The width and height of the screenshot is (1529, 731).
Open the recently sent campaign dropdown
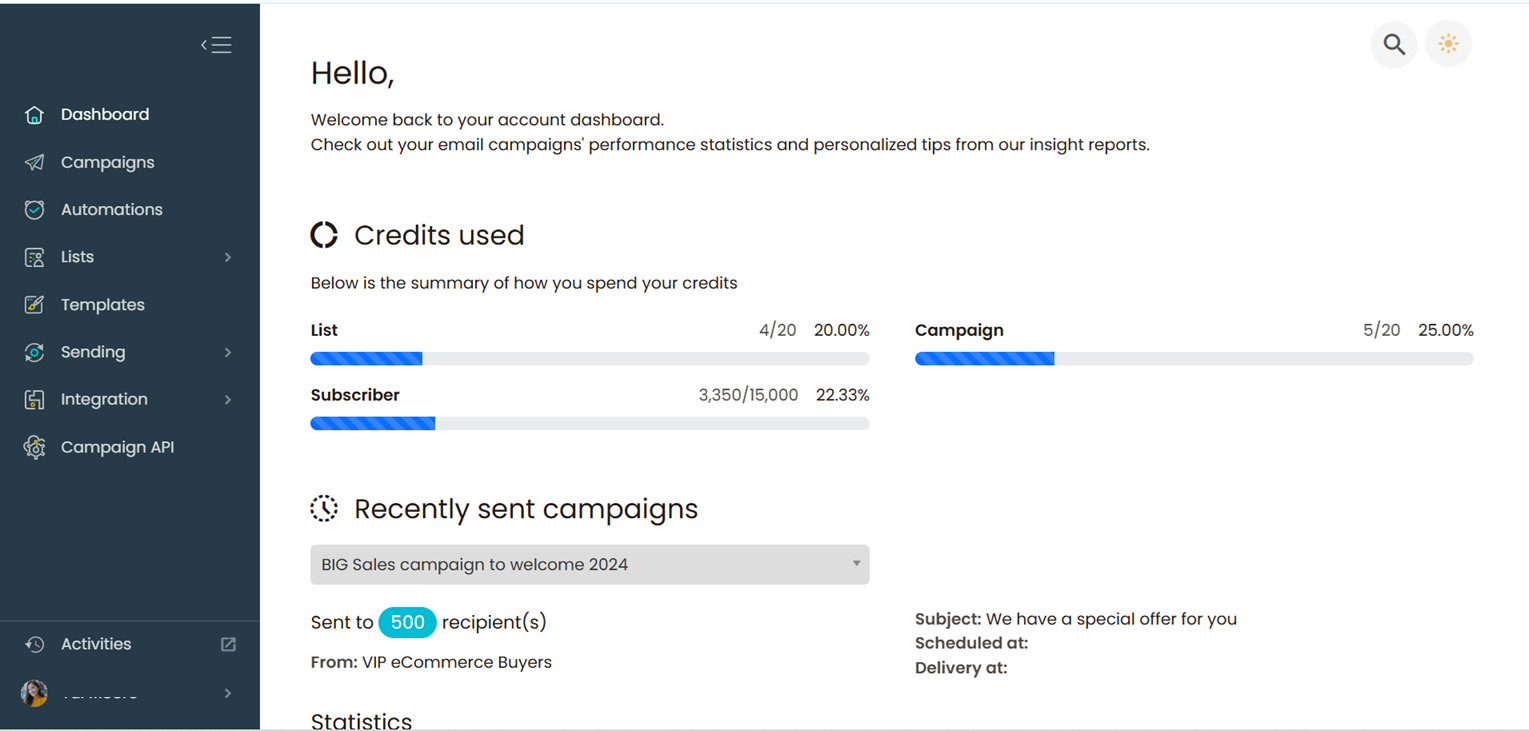tap(590, 564)
